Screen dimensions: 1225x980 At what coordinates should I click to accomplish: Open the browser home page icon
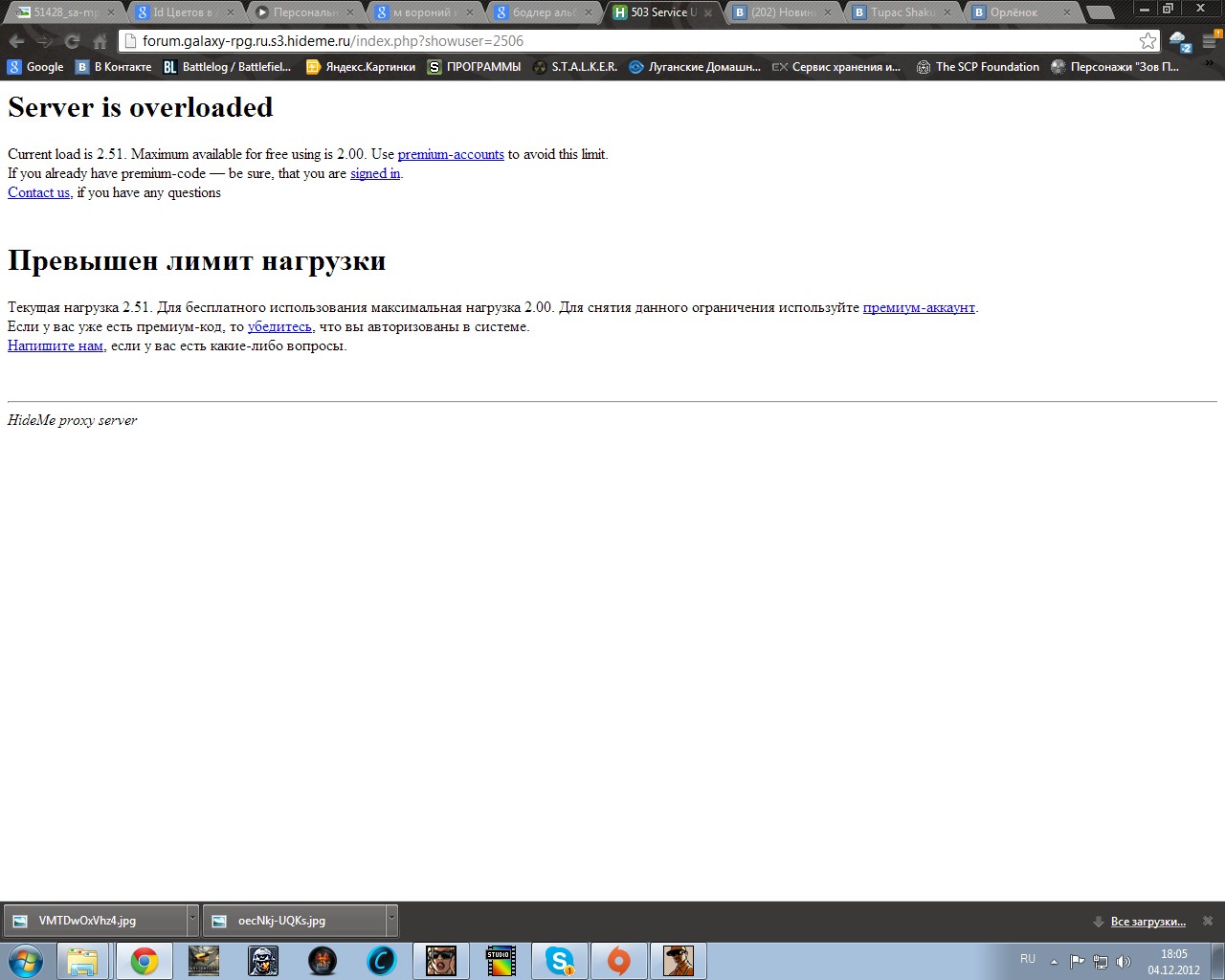click(x=100, y=41)
